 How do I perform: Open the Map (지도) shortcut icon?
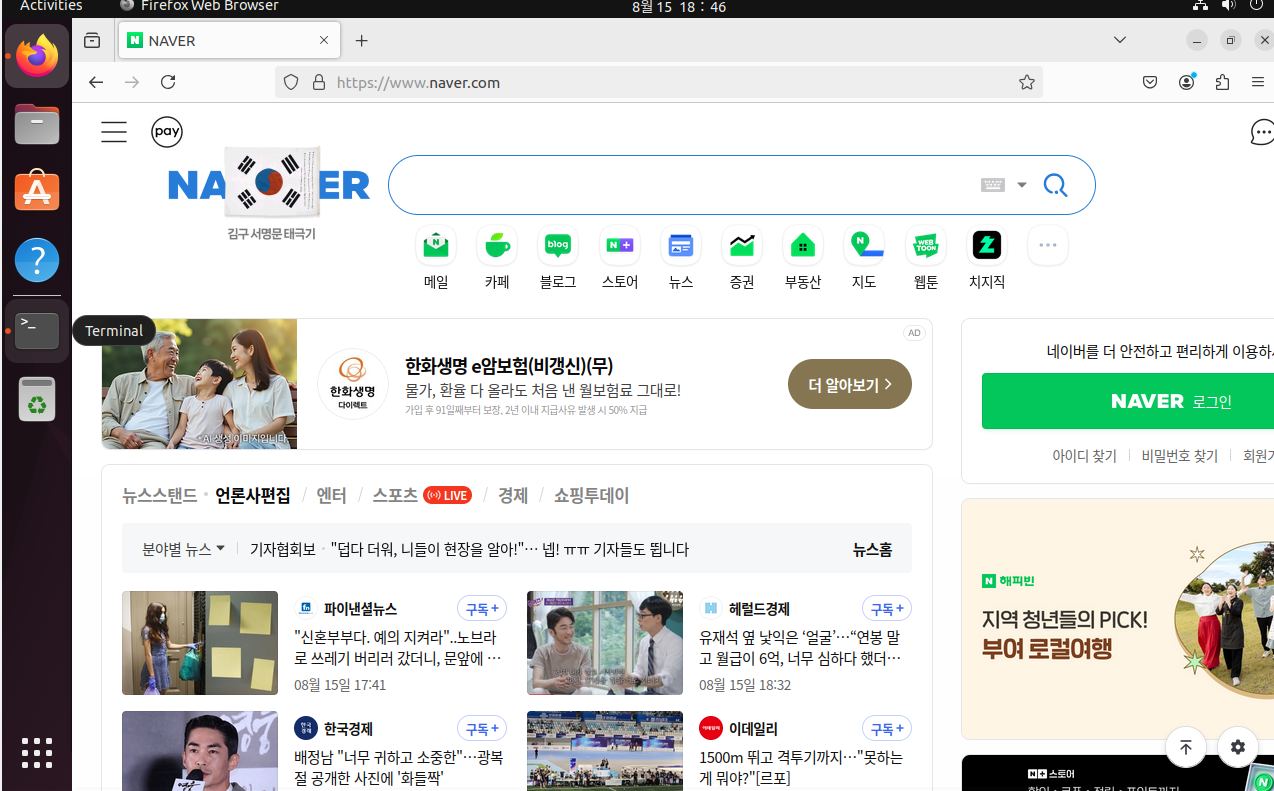864,245
